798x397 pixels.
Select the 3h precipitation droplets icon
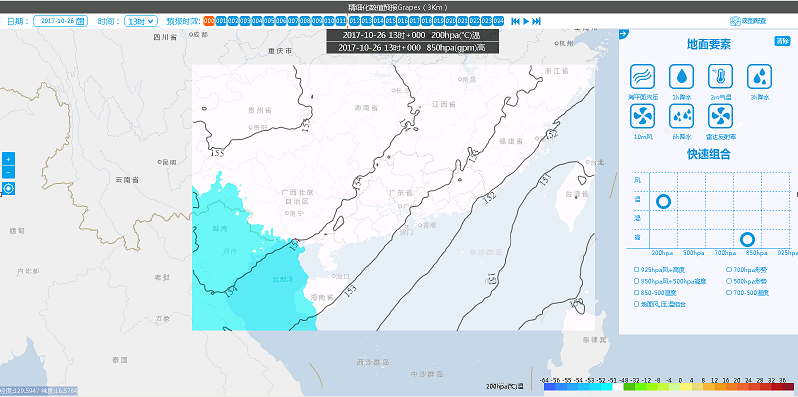point(760,77)
